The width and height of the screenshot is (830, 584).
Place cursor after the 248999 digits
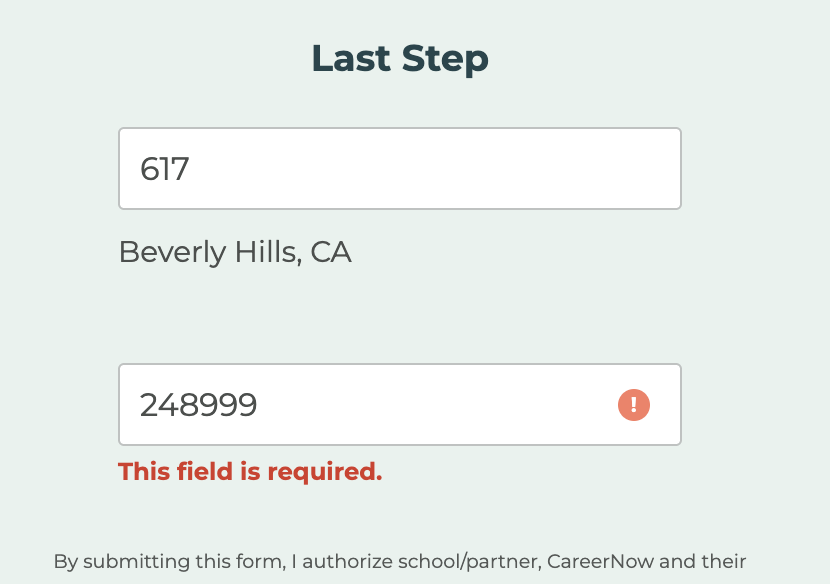point(259,405)
